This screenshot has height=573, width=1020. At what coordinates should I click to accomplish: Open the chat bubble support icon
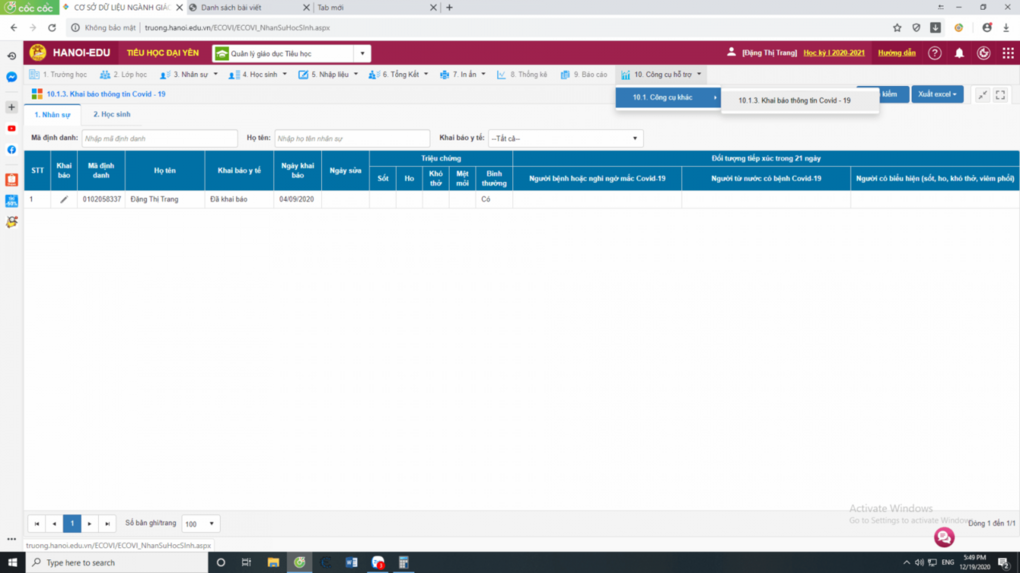pyautogui.click(x=943, y=538)
